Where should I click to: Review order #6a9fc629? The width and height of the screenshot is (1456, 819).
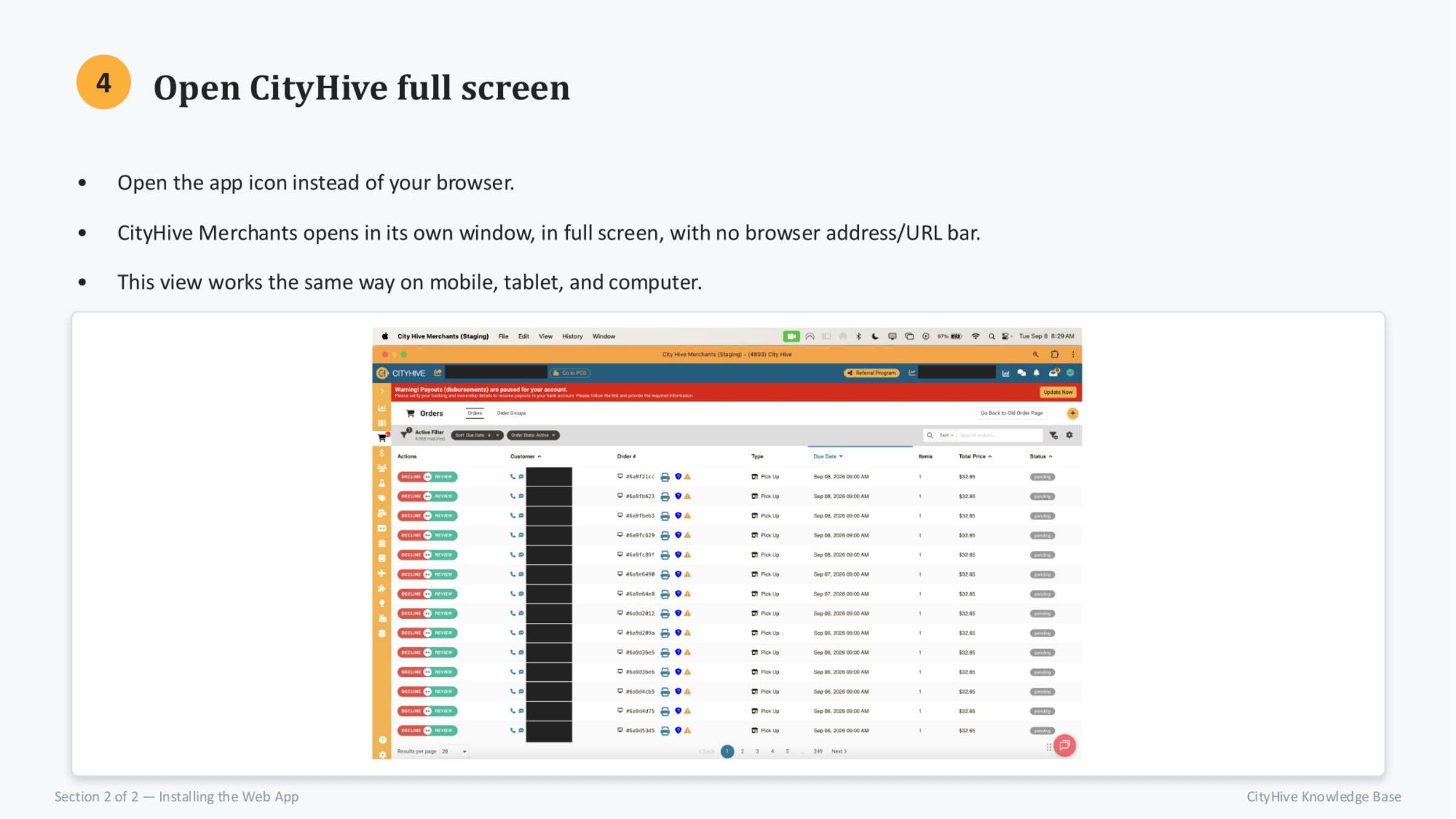[x=444, y=535]
